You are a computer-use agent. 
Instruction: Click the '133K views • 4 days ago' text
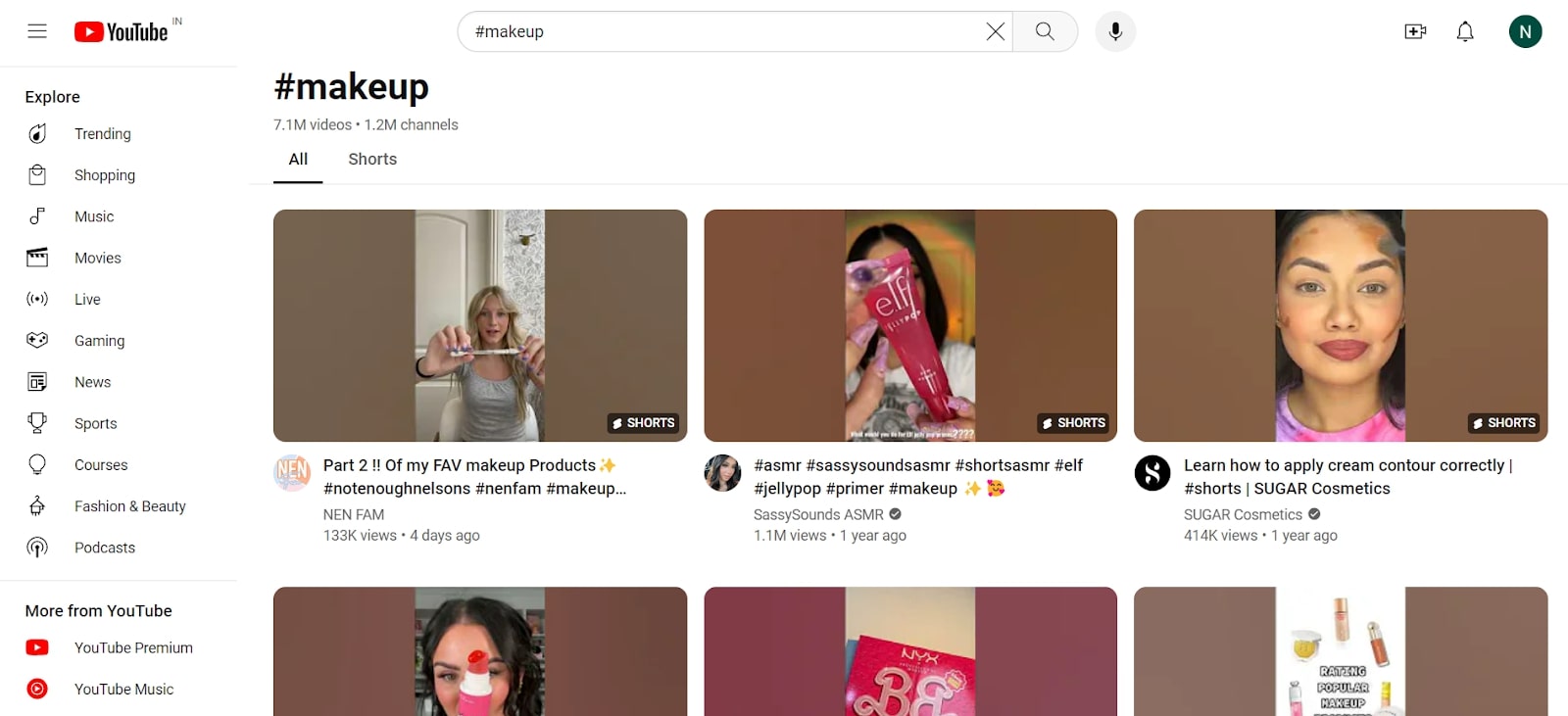[x=402, y=536]
